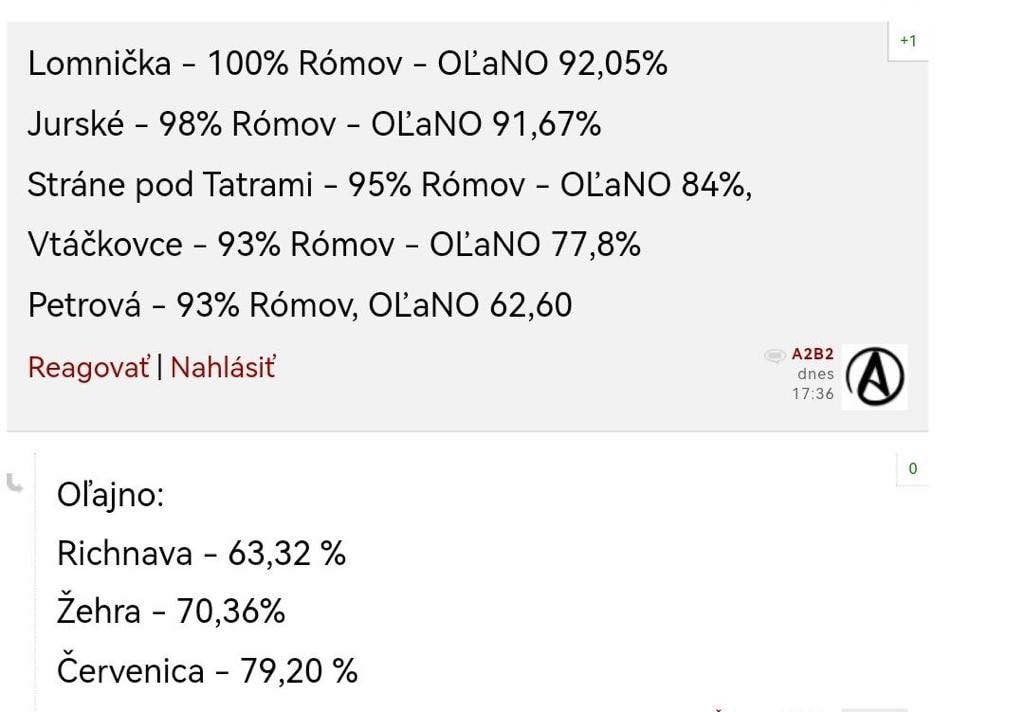Click the dnes 17:36 timestamp
This screenshot has height=712, width=1024.
815,384
